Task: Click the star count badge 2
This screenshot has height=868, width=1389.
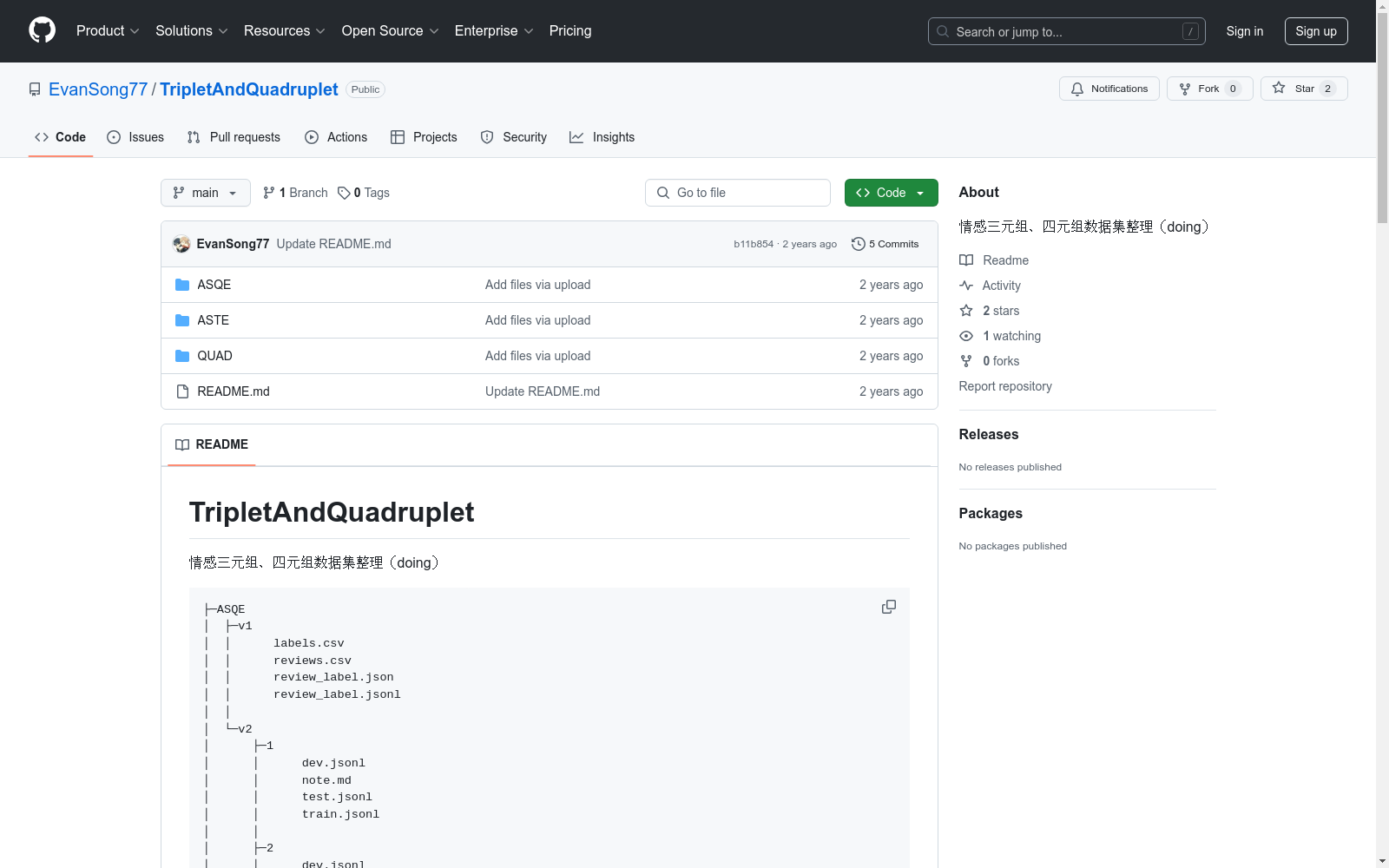Action: (x=1327, y=89)
